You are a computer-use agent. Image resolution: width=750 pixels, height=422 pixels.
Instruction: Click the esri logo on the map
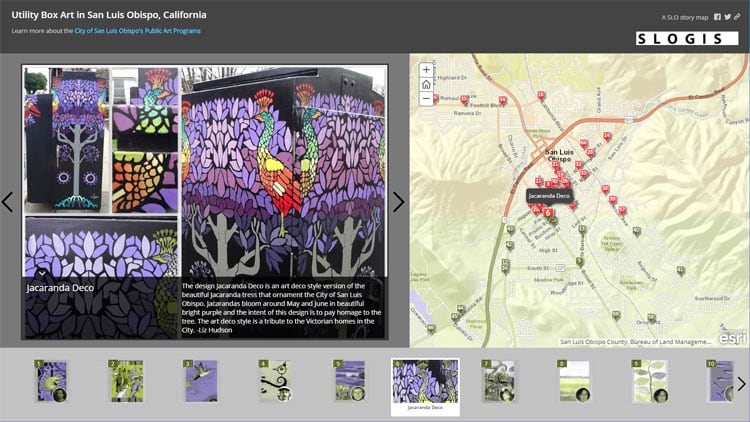coord(732,337)
